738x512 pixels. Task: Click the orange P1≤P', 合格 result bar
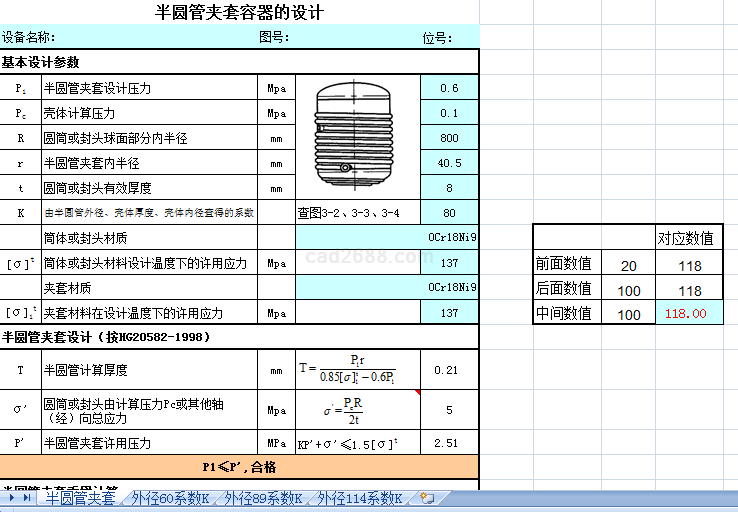coord(240,466)
